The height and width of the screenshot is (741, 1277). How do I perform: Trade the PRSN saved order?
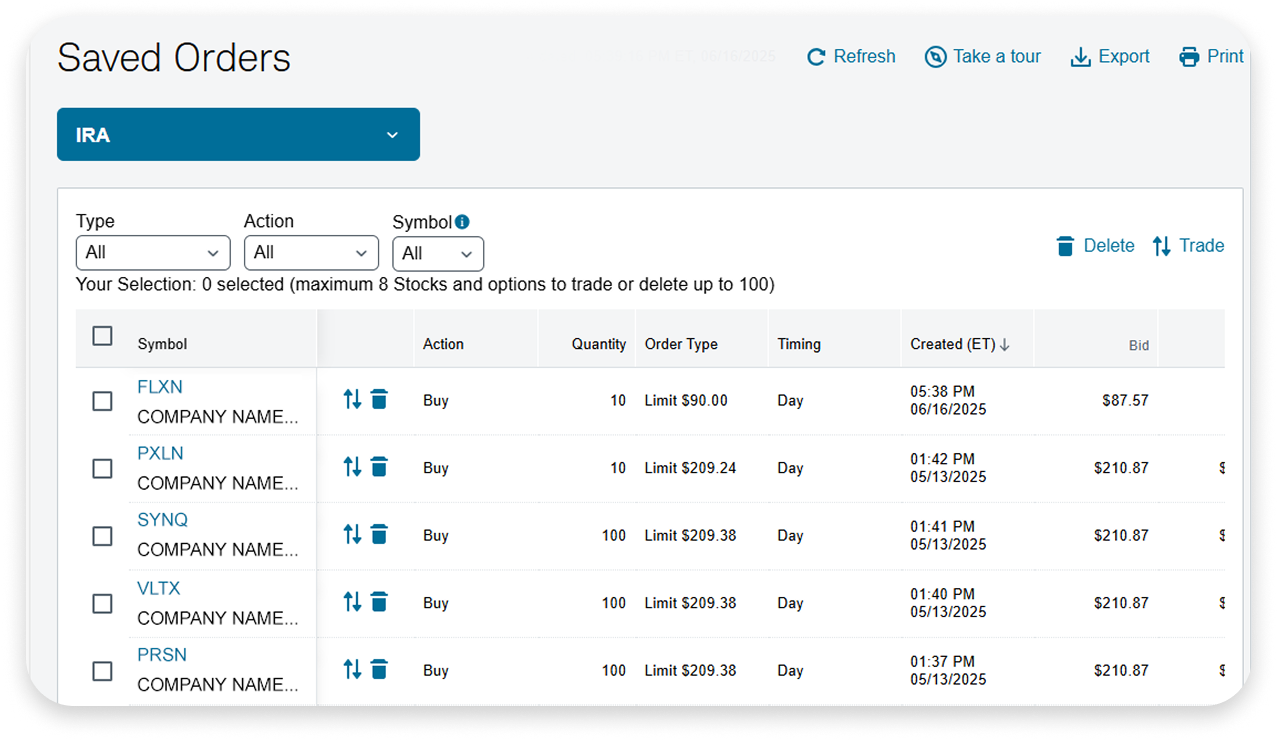352,670
